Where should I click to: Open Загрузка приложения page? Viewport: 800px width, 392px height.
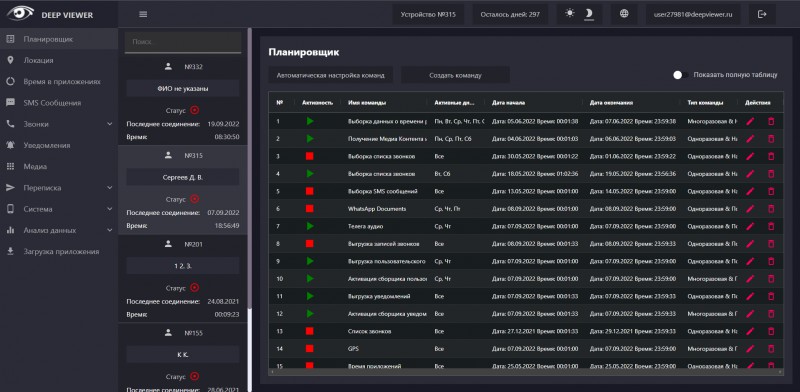pos(59,252)
